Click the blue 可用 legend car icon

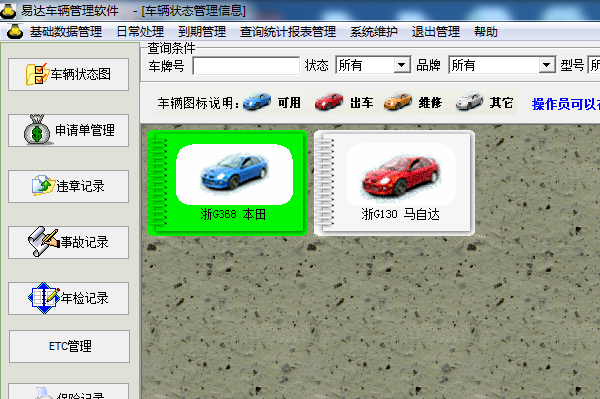(257, 102)
